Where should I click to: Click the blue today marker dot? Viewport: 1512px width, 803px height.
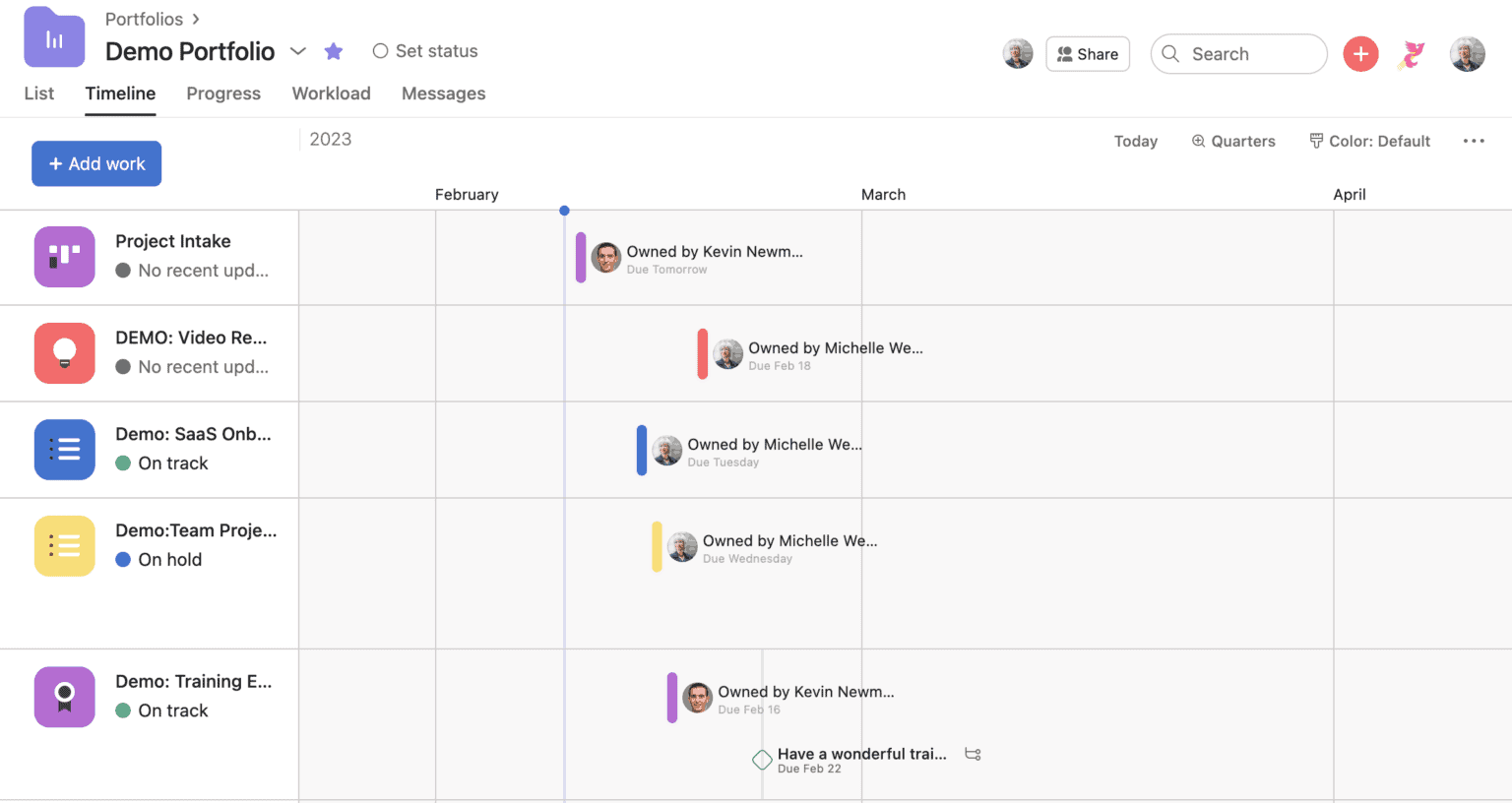pos(564,211)
